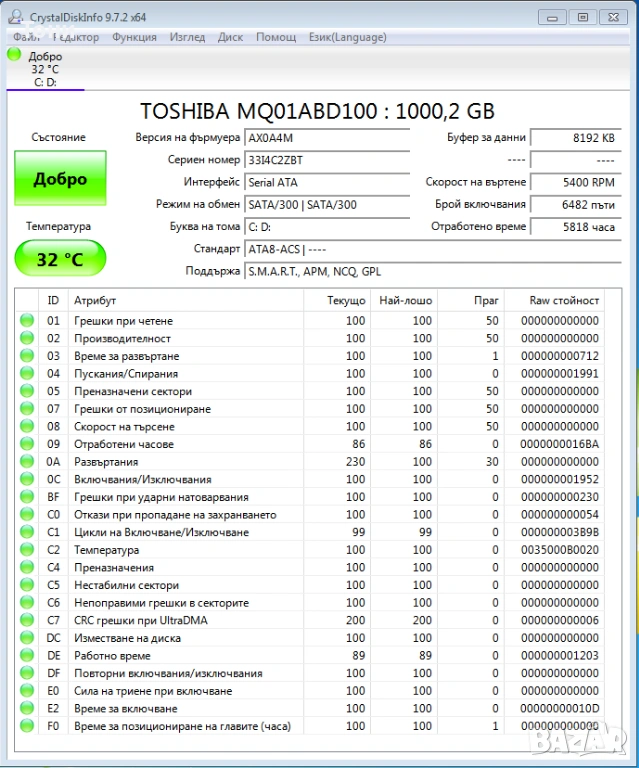Click status dot for Отработени часове row
Screen dimensions: 639x768
(x=26, y=444)
